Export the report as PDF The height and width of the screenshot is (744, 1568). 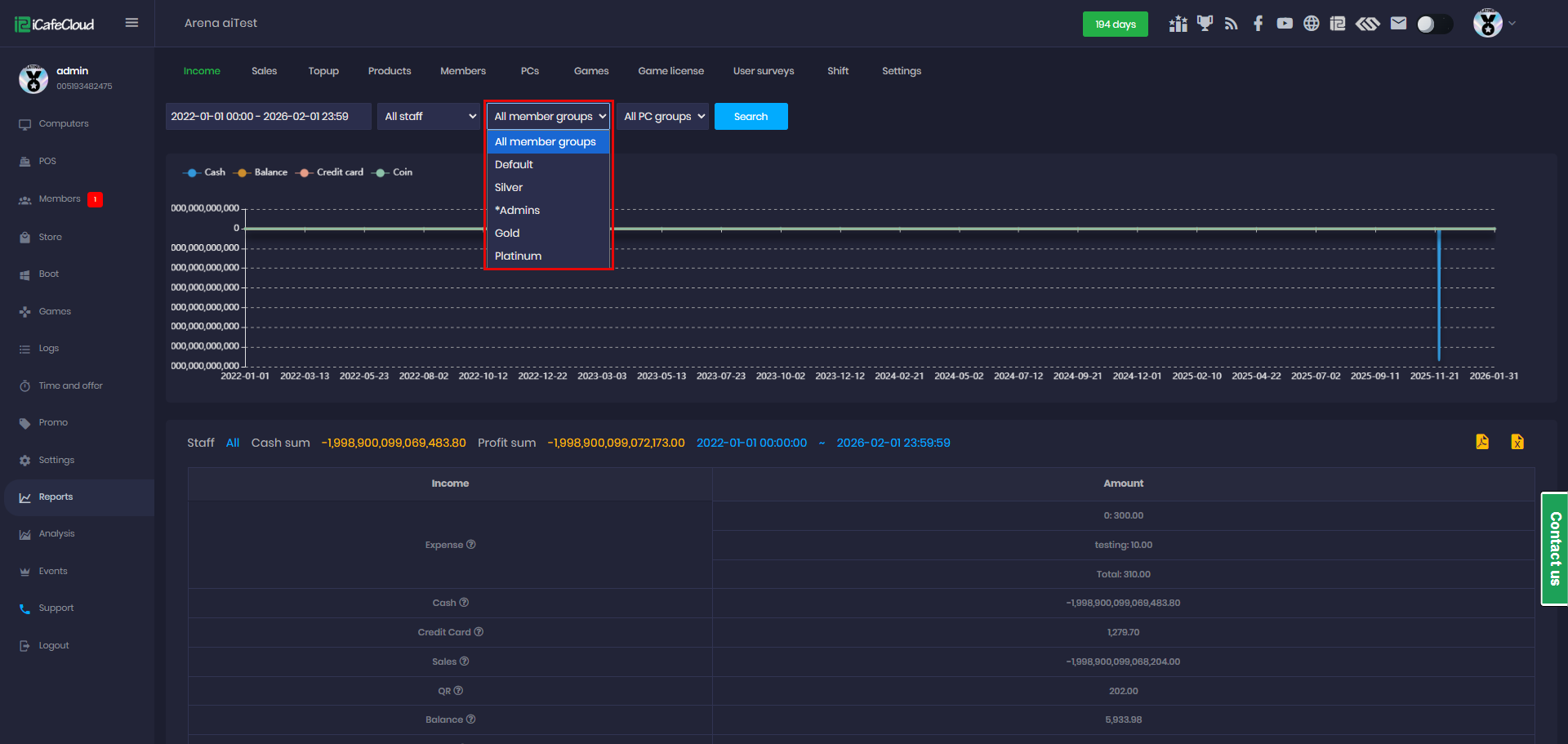point(1482,442)
